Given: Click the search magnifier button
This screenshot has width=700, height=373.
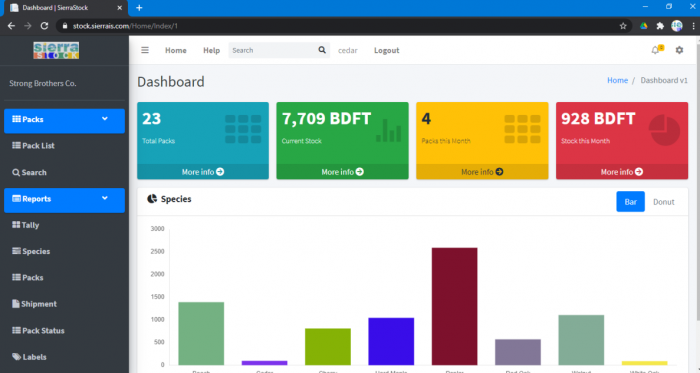Looking at the screenshot, I should 322,50.
